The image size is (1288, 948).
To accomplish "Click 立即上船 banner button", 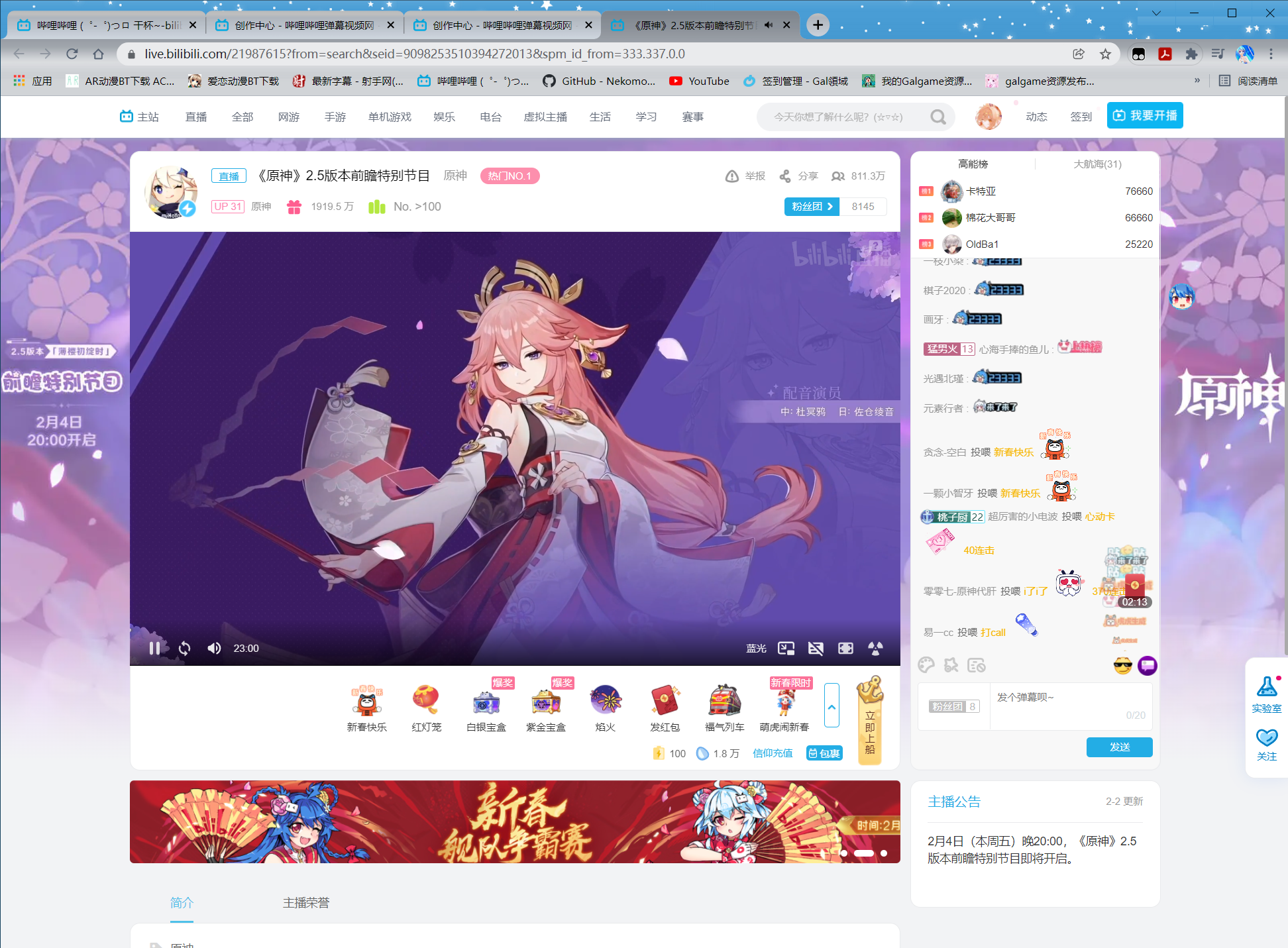I will click(870, 721).
